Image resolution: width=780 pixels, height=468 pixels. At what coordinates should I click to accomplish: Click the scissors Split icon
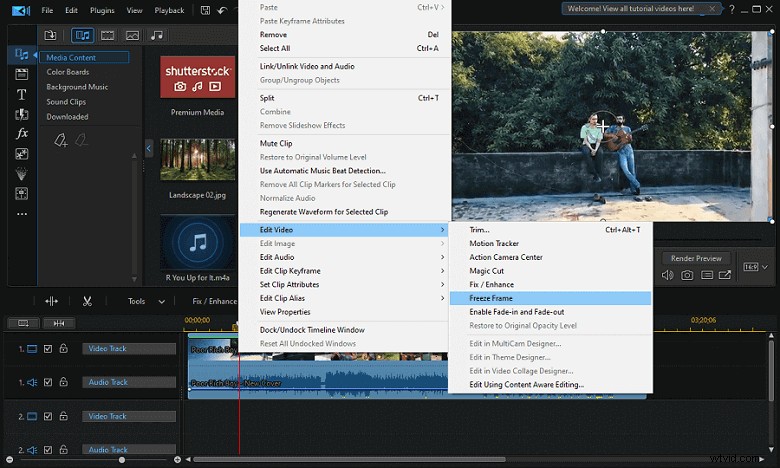tap(87, 301)
